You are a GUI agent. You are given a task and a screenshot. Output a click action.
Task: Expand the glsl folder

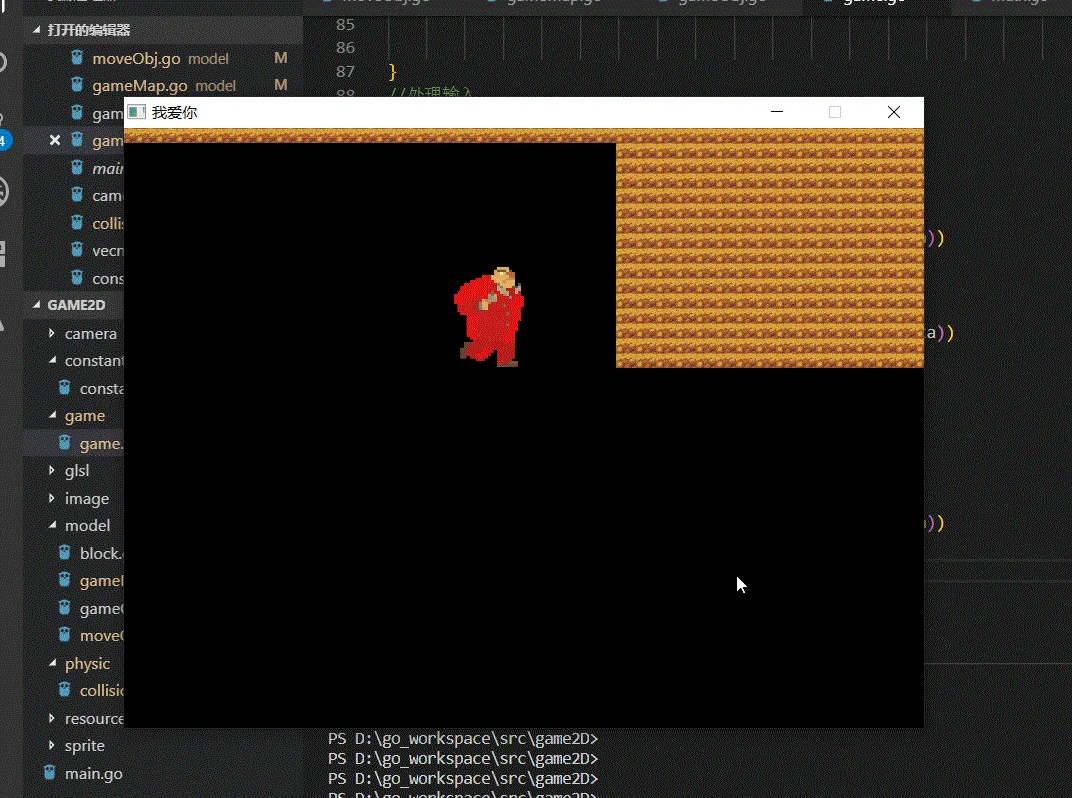tap(52, 470)
